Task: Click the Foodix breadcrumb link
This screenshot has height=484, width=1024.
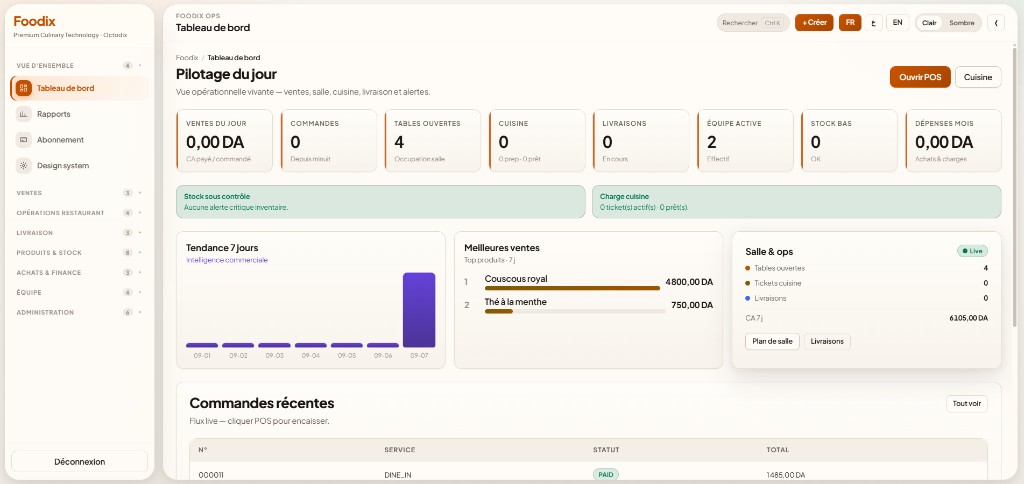Action: pyautogui.click(x=187, y=57)
